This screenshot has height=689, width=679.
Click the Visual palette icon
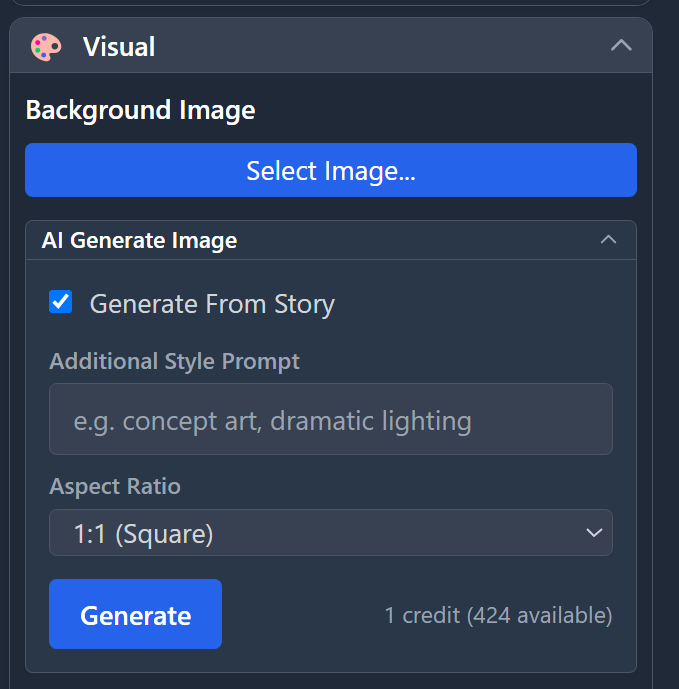46,46
